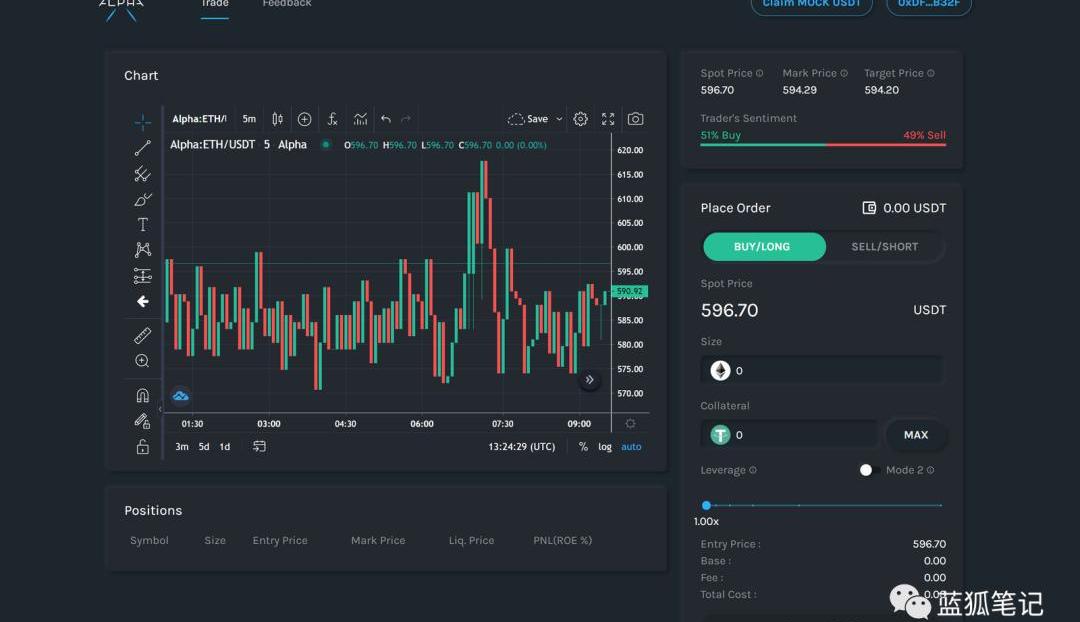Select the SELL/SHORT tab
Image resolution: width=1080 pixels, height=622 pixels.
point(884,247)
